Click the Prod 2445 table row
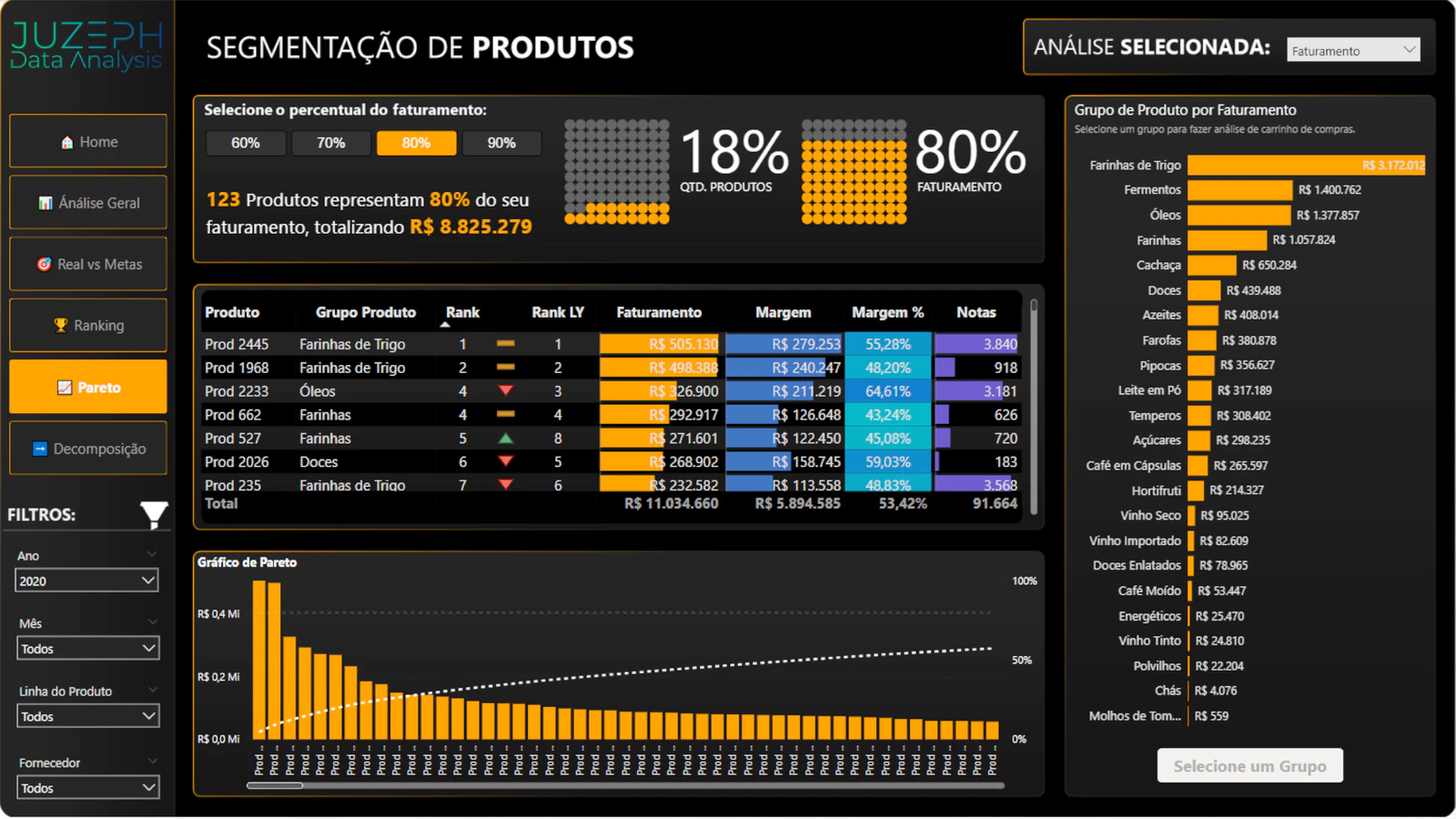The image size is (1456, 819). [611, 344]
